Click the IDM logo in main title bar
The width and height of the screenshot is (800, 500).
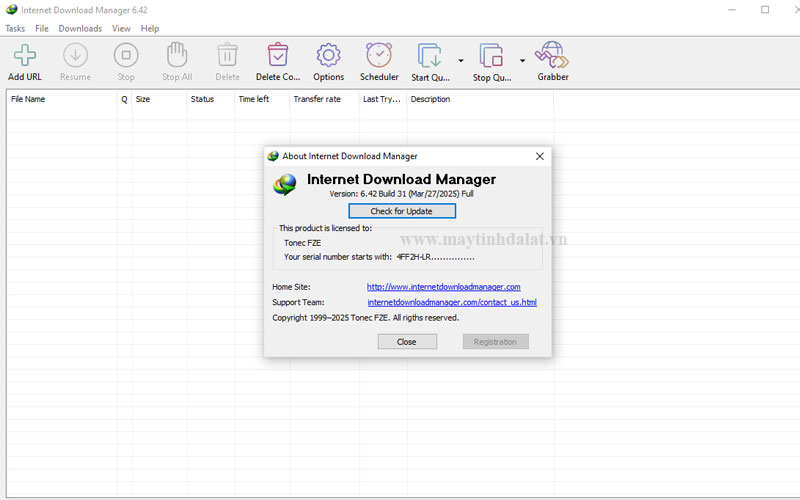(11, 10)
